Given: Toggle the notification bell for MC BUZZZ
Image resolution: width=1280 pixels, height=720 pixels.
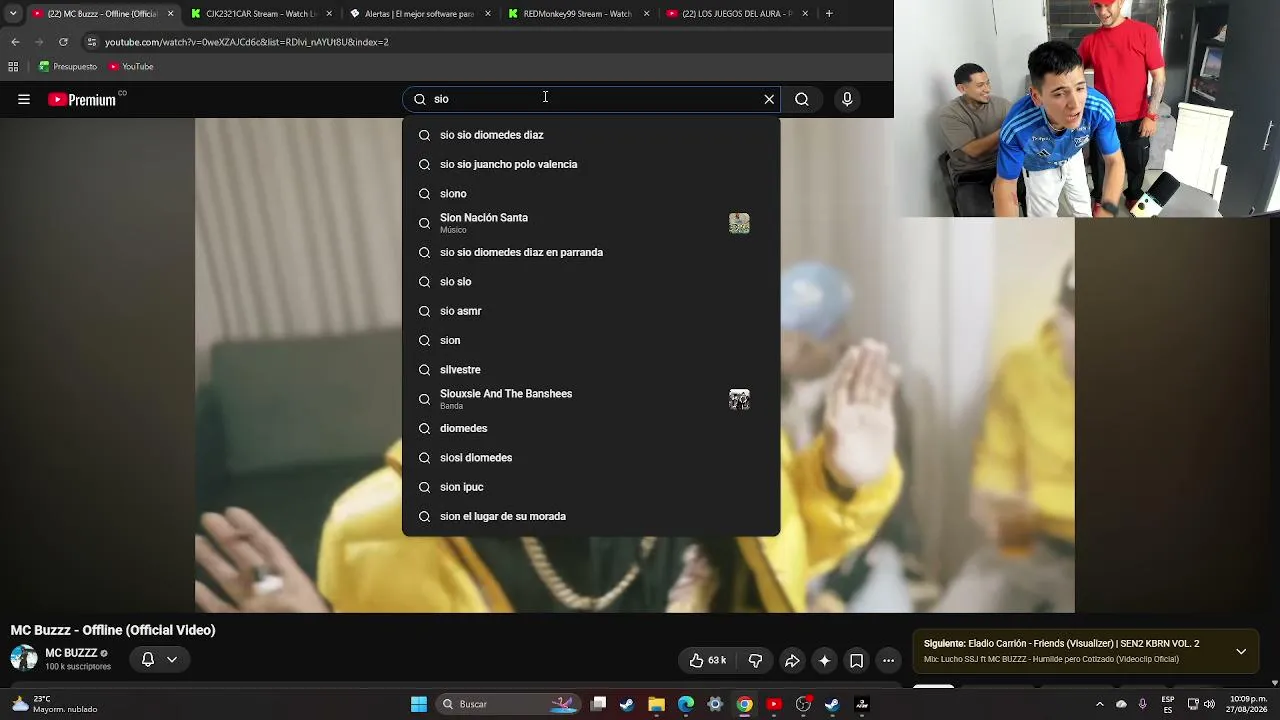Looking at the screenshot, I should click(x=148, y=659).
